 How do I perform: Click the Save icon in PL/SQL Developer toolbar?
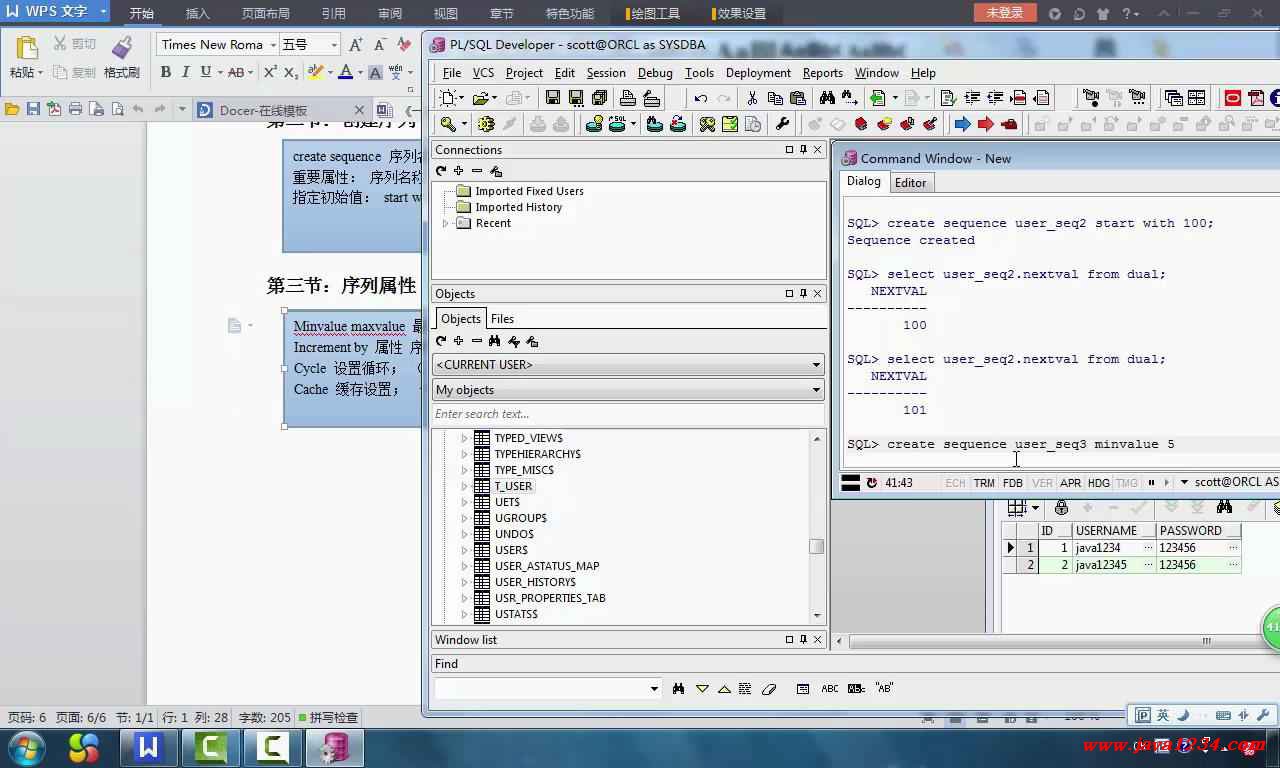tap(552, 98)
